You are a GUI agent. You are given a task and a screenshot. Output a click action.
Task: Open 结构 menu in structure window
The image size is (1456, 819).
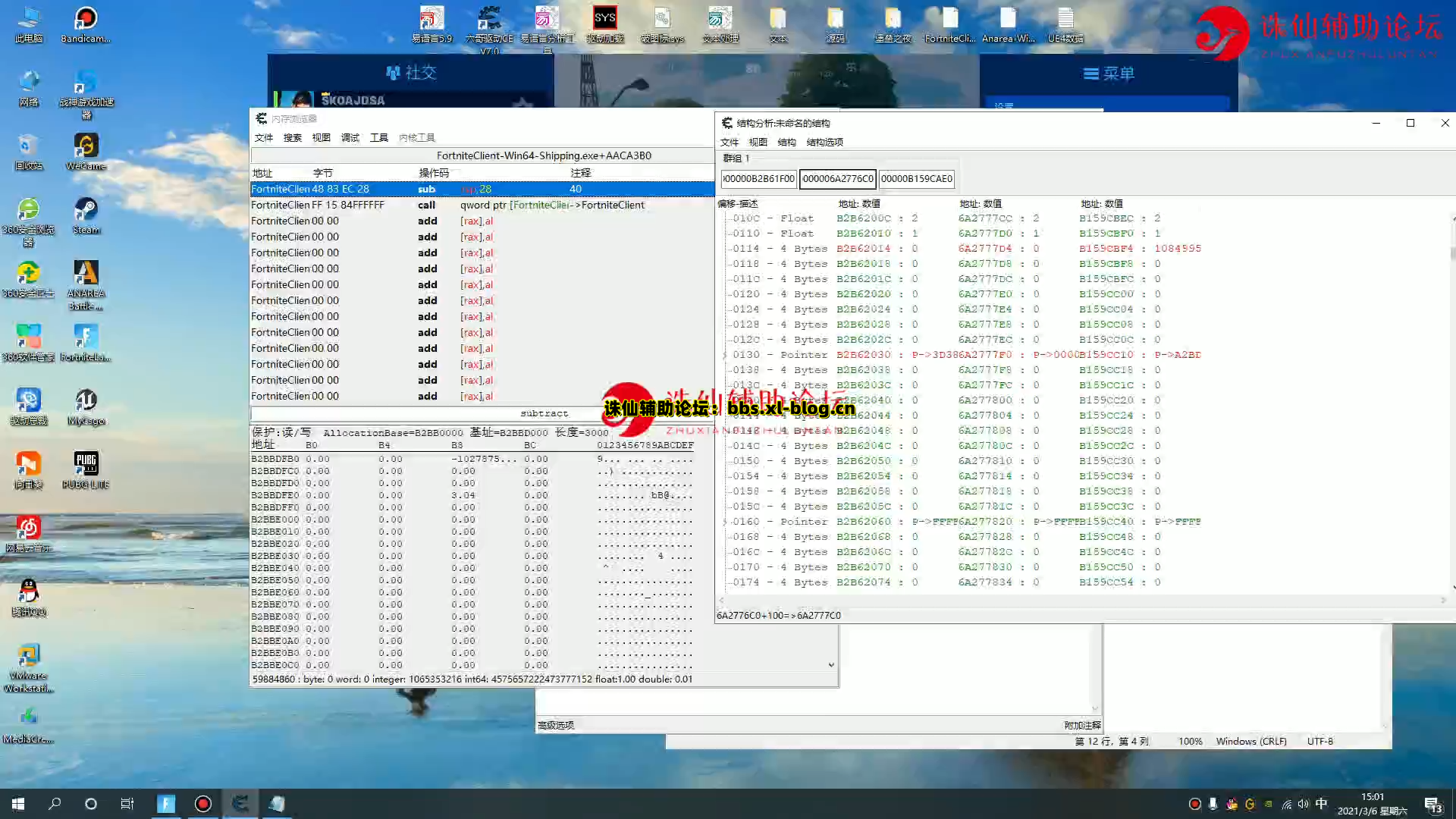787,142
